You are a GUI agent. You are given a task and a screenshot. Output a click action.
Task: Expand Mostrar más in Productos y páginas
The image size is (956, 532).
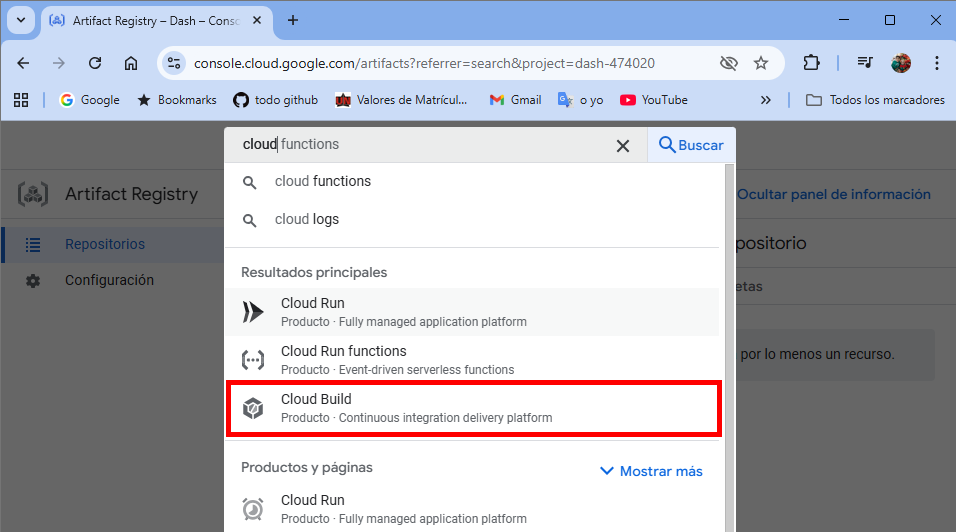(x=651, y=471)
